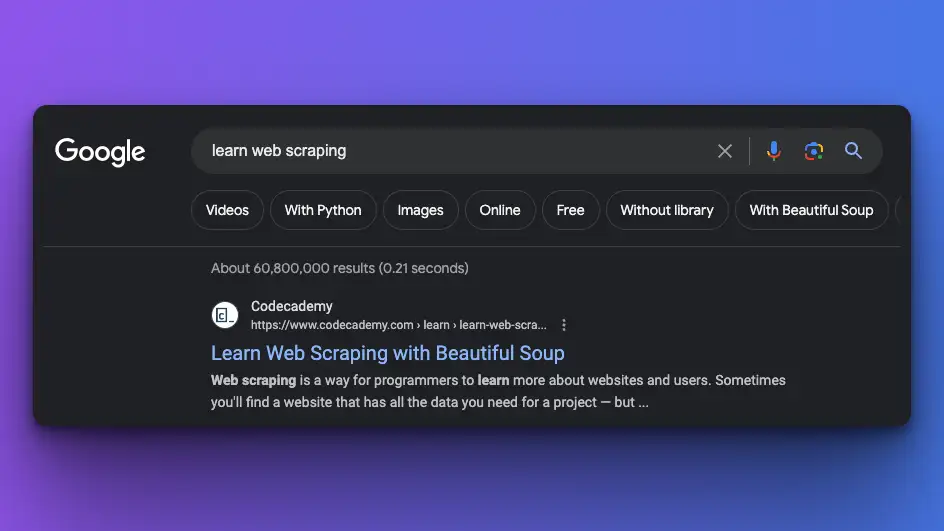Select the With Python filter chip
The width and height of the screenshot is (944, 531).
[323, 210]
